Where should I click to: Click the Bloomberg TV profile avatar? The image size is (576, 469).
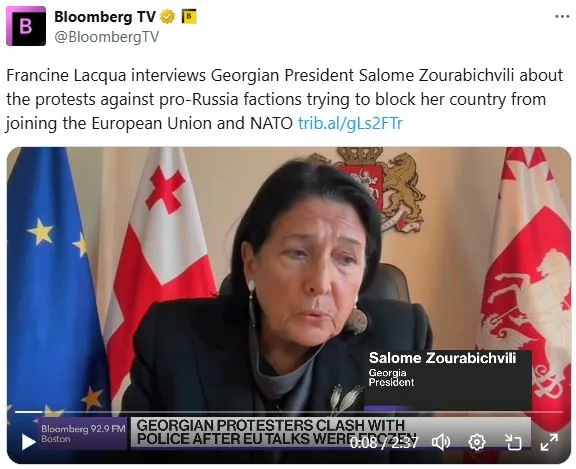click(x=26, y=26)
